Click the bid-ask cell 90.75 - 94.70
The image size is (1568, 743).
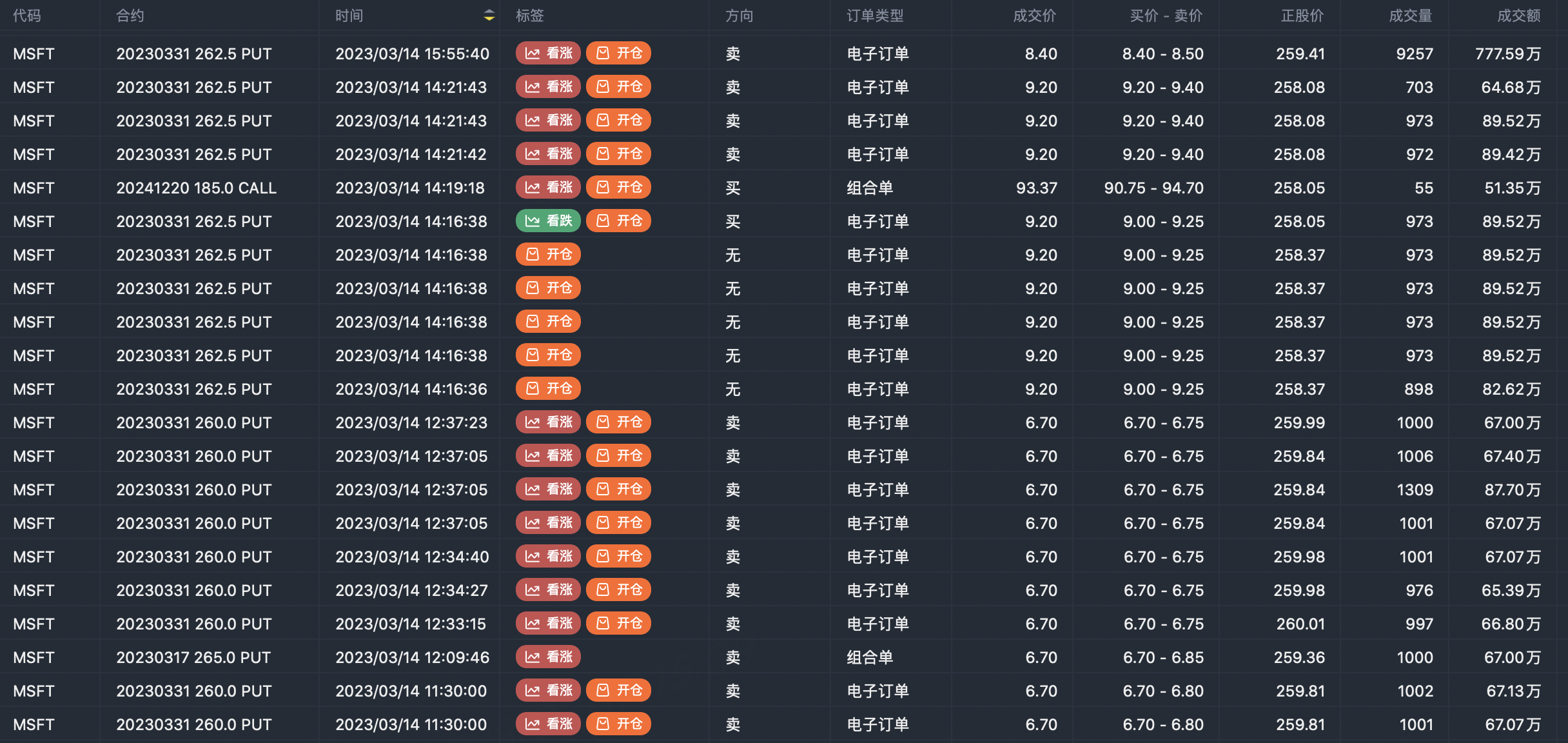[1154, 188]
